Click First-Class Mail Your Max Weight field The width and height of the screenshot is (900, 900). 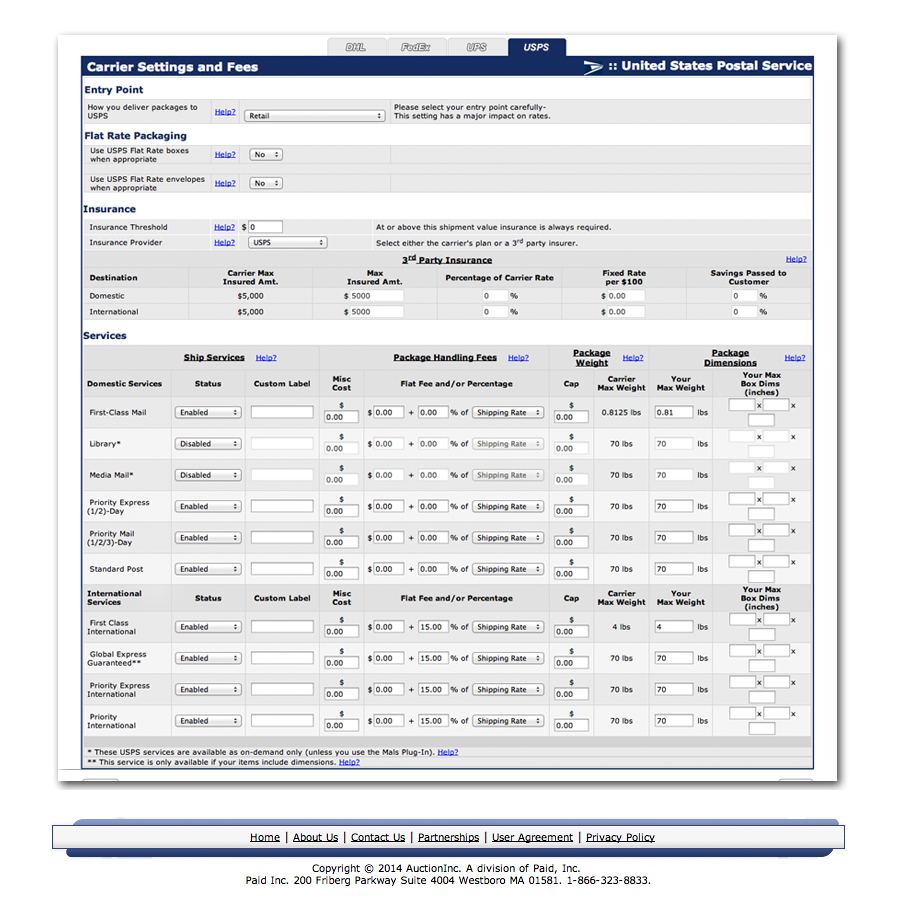[x=674, y=413]
